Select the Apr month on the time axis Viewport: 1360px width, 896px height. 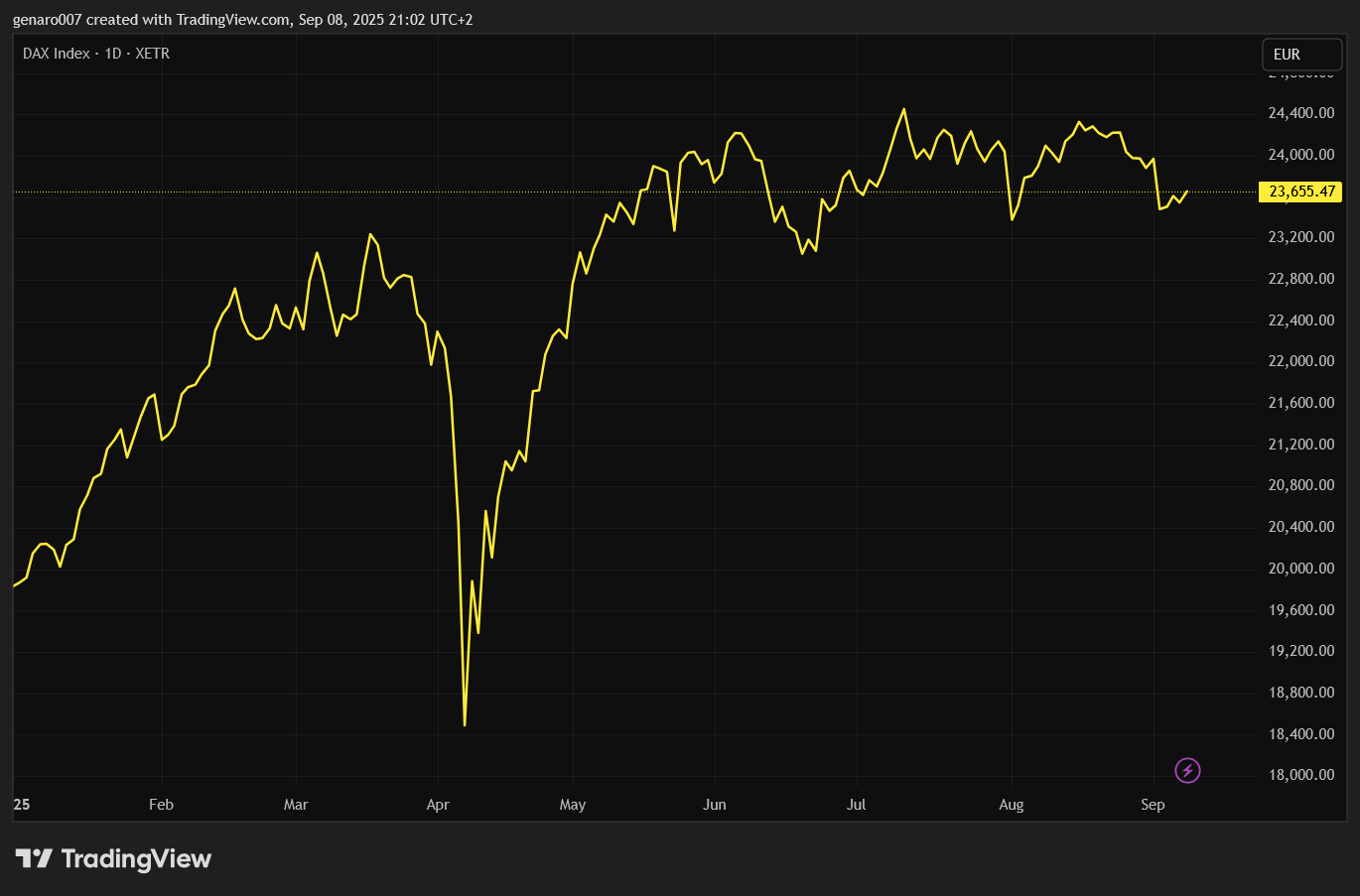tap(438, 805)
